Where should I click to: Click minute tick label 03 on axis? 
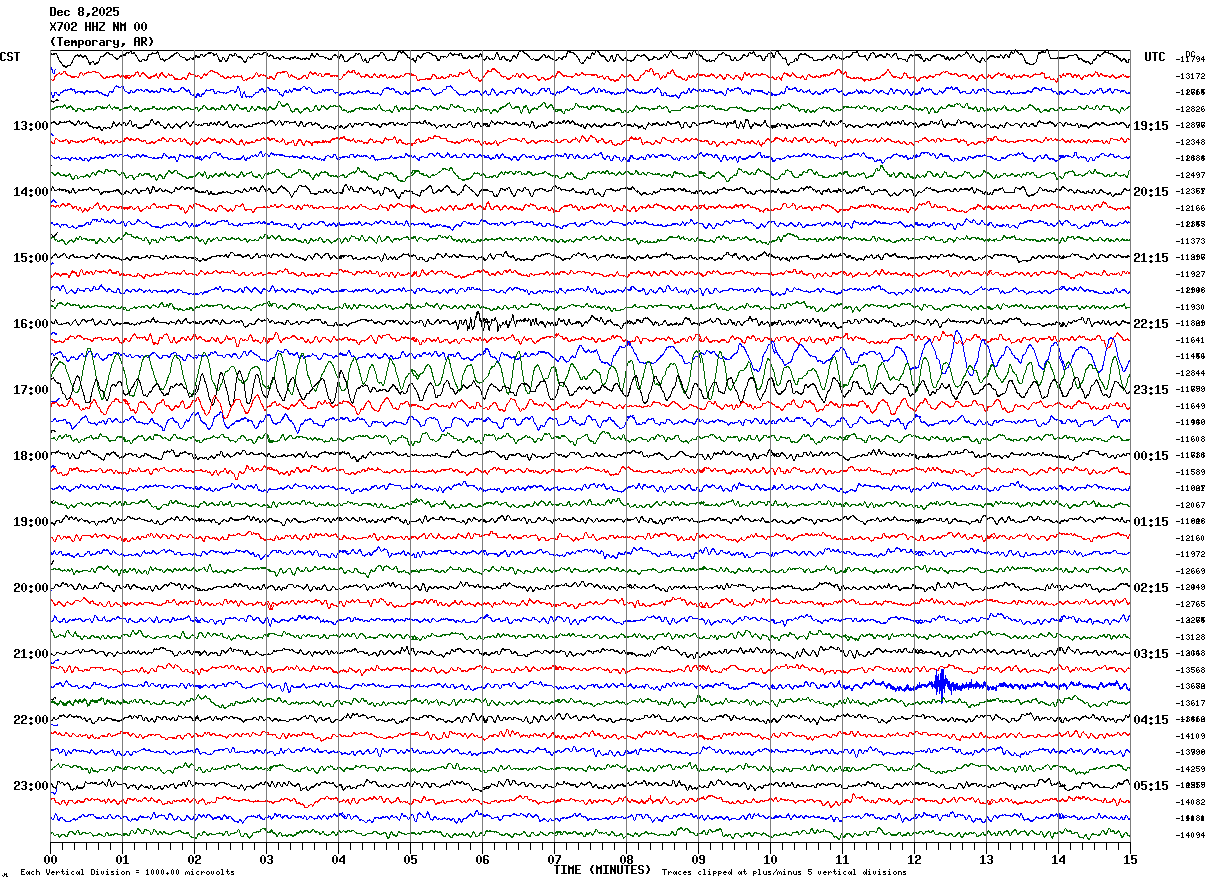266,859
